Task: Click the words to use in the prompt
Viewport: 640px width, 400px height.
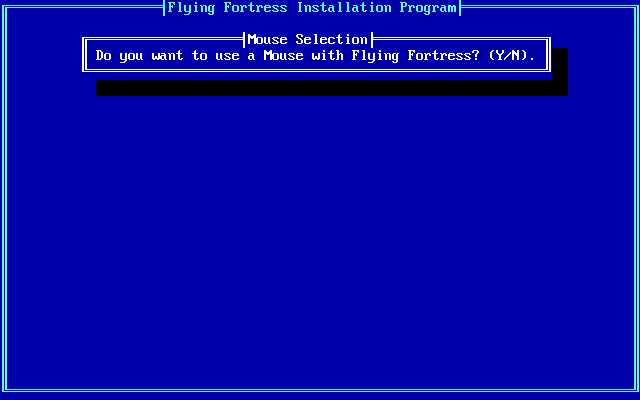Action: tap(216, 56)
